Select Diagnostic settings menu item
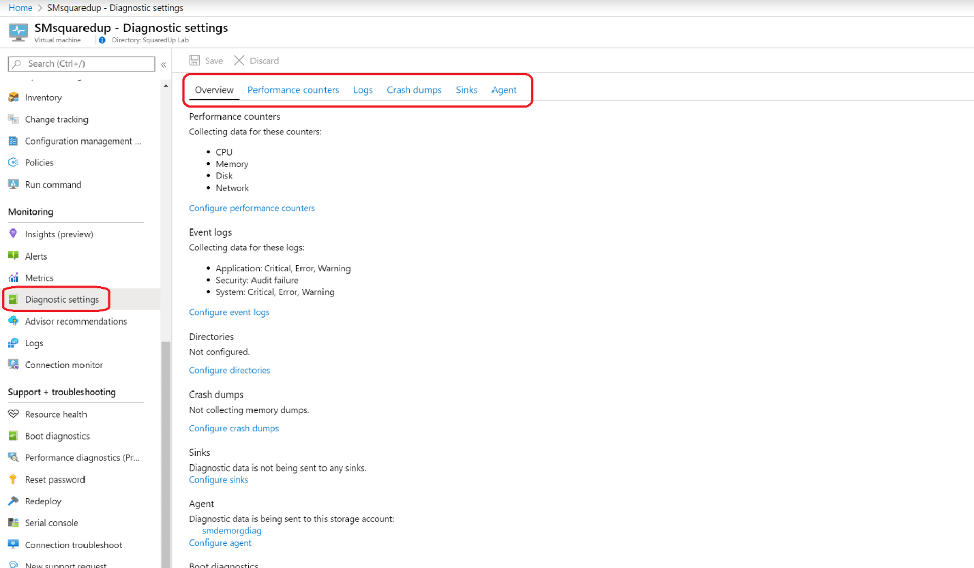 click(x=61, y=300)
